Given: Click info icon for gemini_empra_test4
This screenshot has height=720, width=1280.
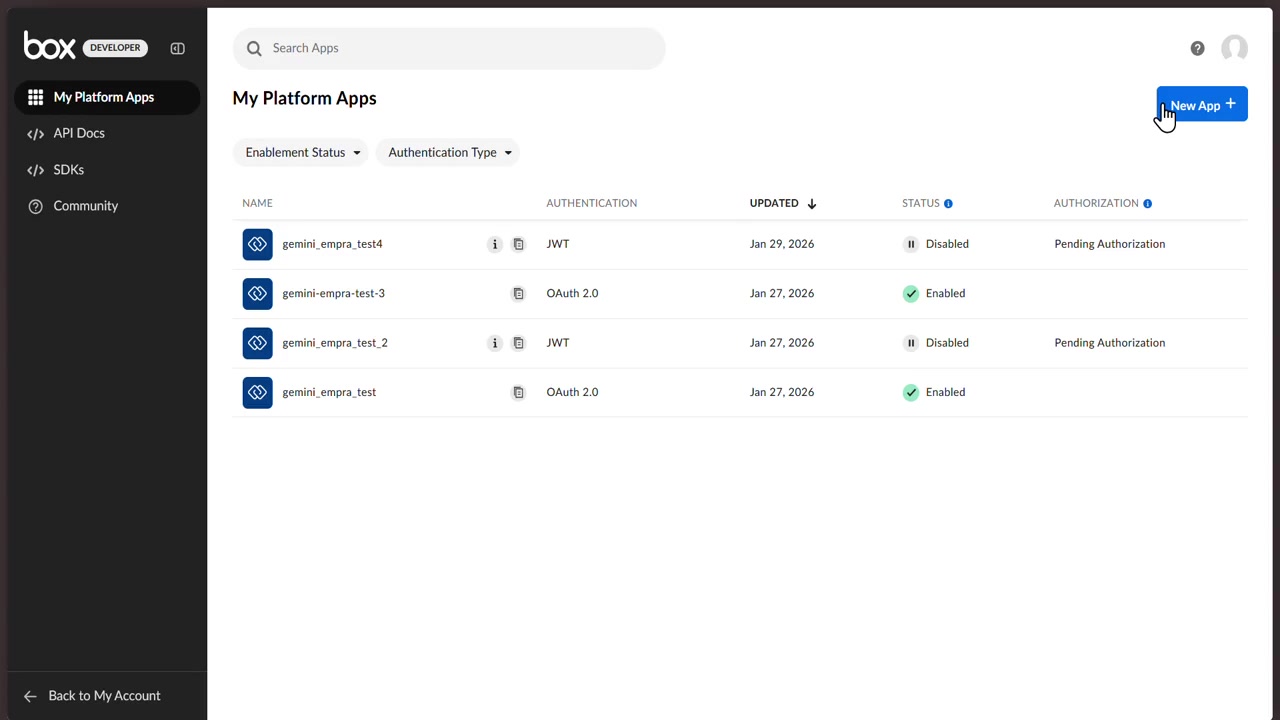Looking at the screenshot, I should (494, 244).
